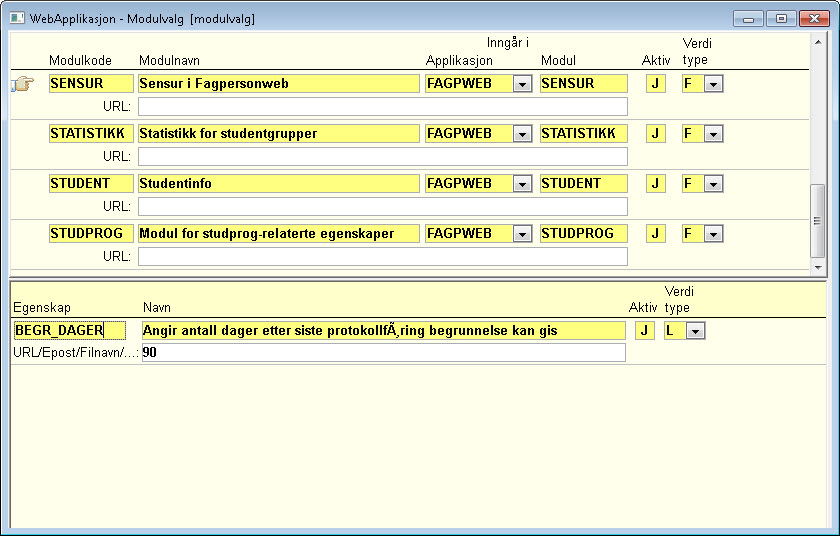Click the Modulnavn column header
The width and height of the screenshot is (840, 536).
(169, 61)
